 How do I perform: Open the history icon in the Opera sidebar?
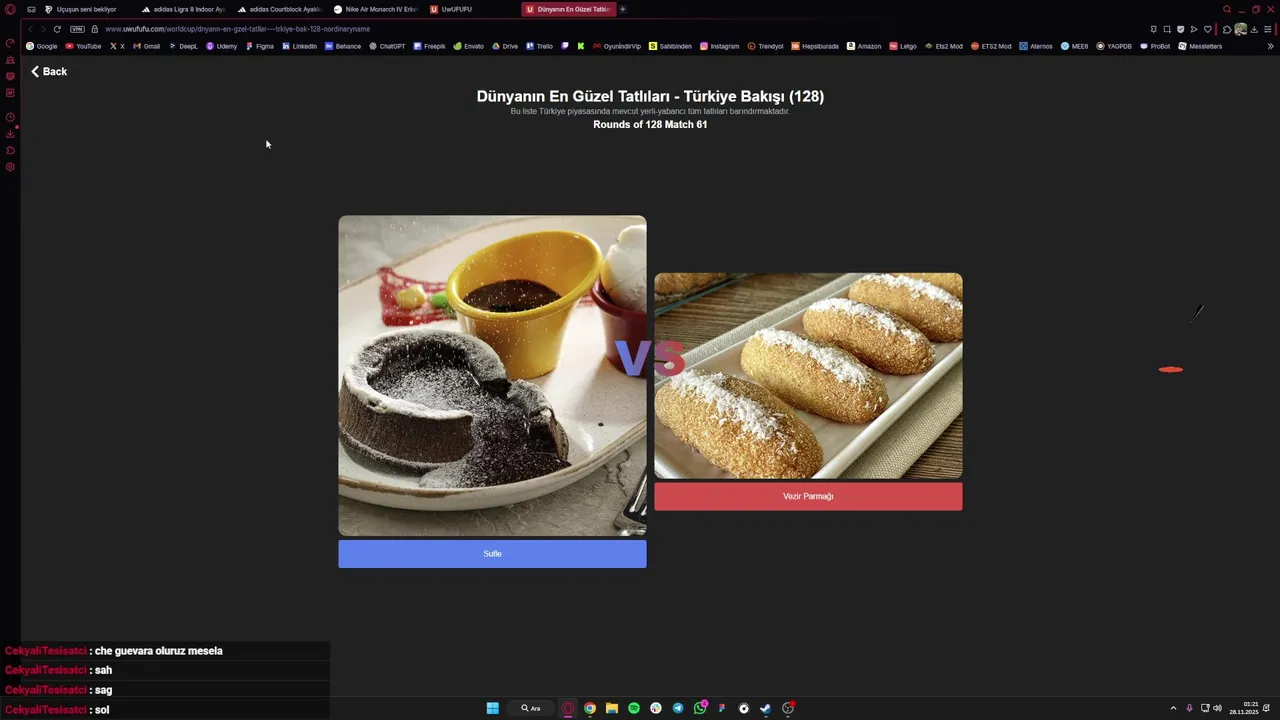[10, 117]
